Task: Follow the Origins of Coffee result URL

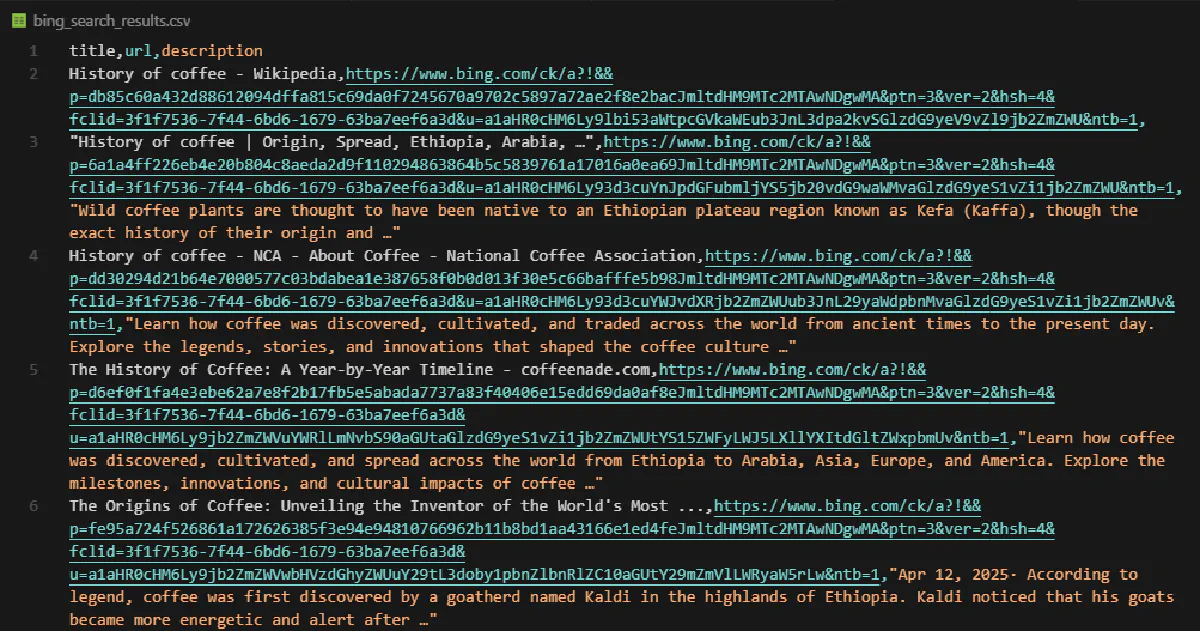Action: coord(560,529)
